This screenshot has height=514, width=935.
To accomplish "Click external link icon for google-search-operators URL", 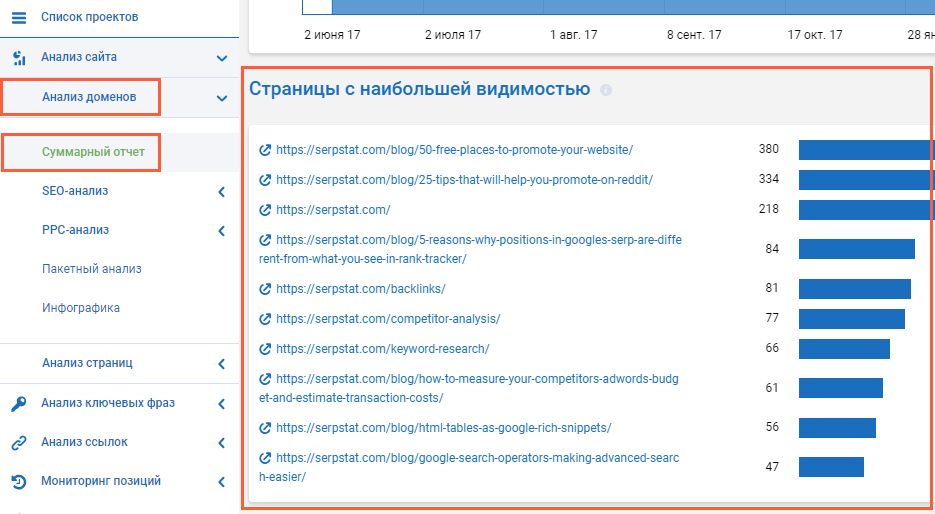I will click(265, 458).
